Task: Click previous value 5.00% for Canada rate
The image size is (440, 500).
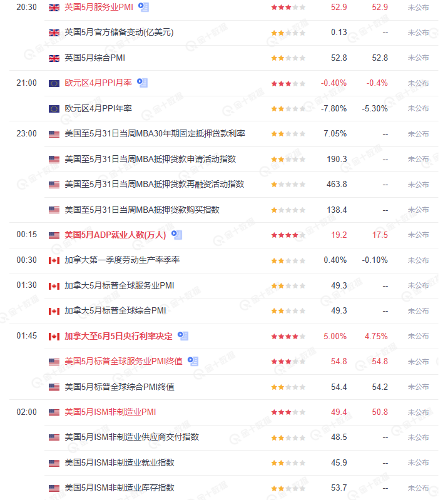Action: pos(335,336)
